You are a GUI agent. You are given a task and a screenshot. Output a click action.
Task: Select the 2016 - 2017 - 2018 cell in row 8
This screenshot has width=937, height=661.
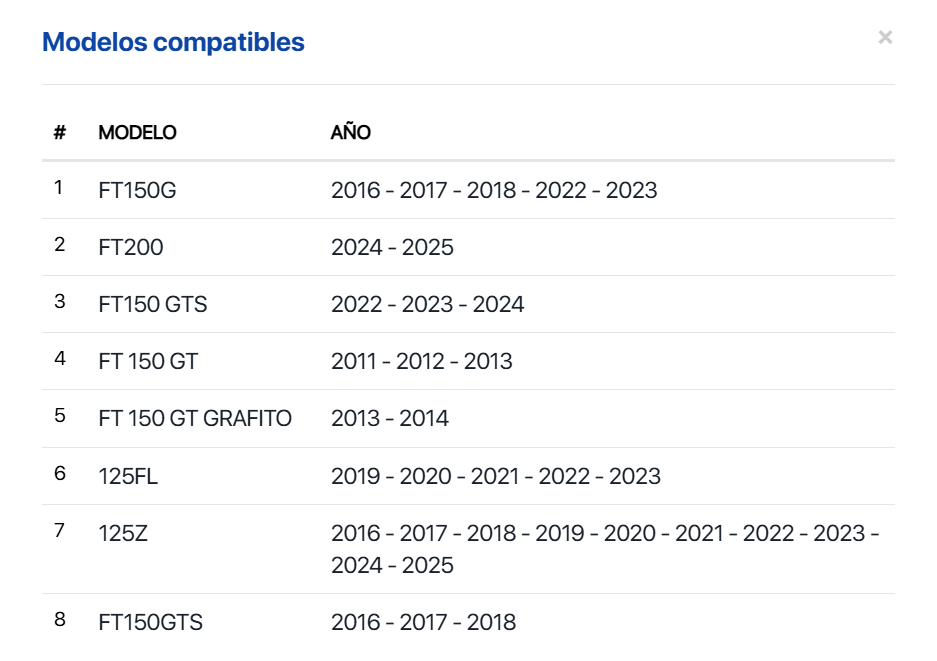423,622
